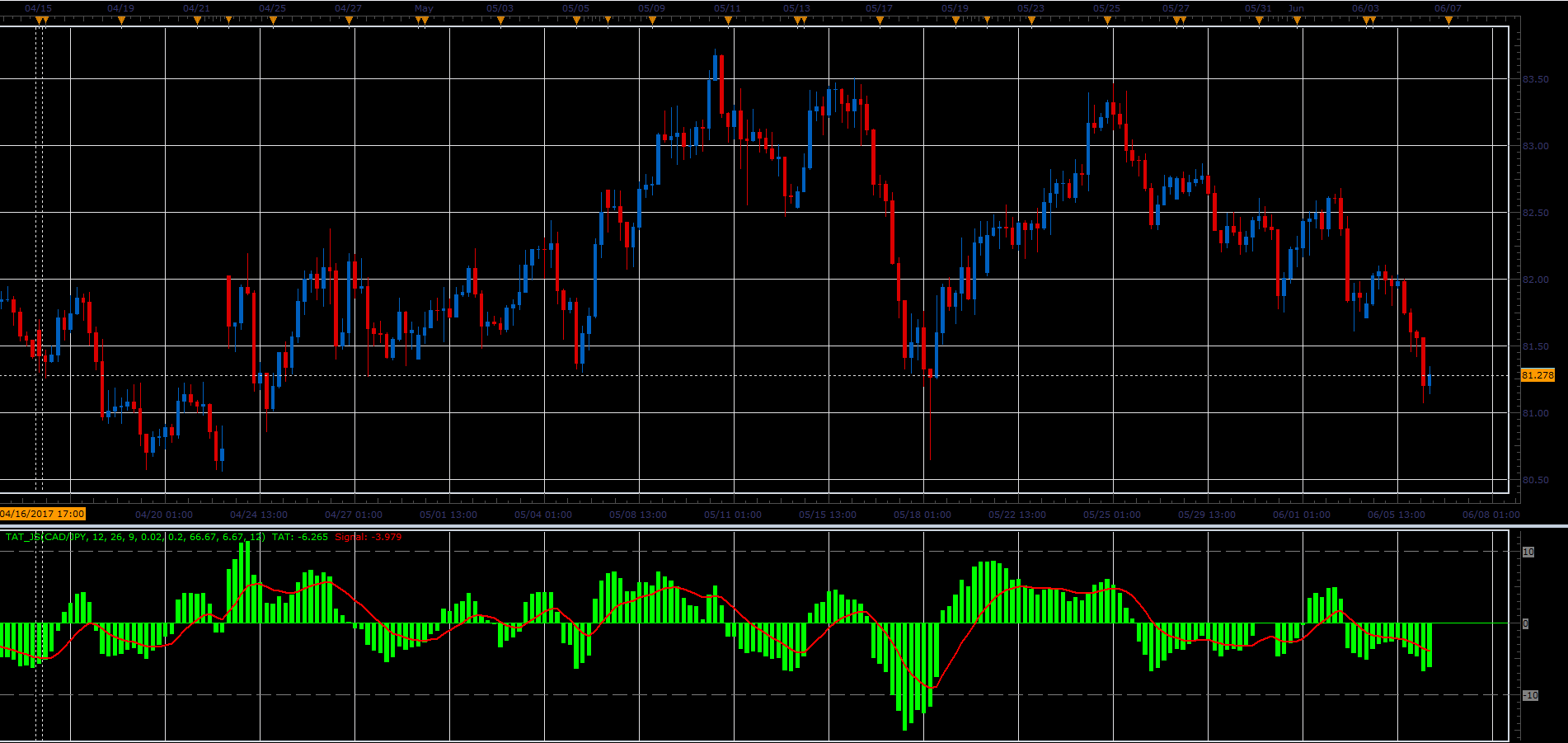Click the 05/18 01:00 time axis label

point(922,515)
